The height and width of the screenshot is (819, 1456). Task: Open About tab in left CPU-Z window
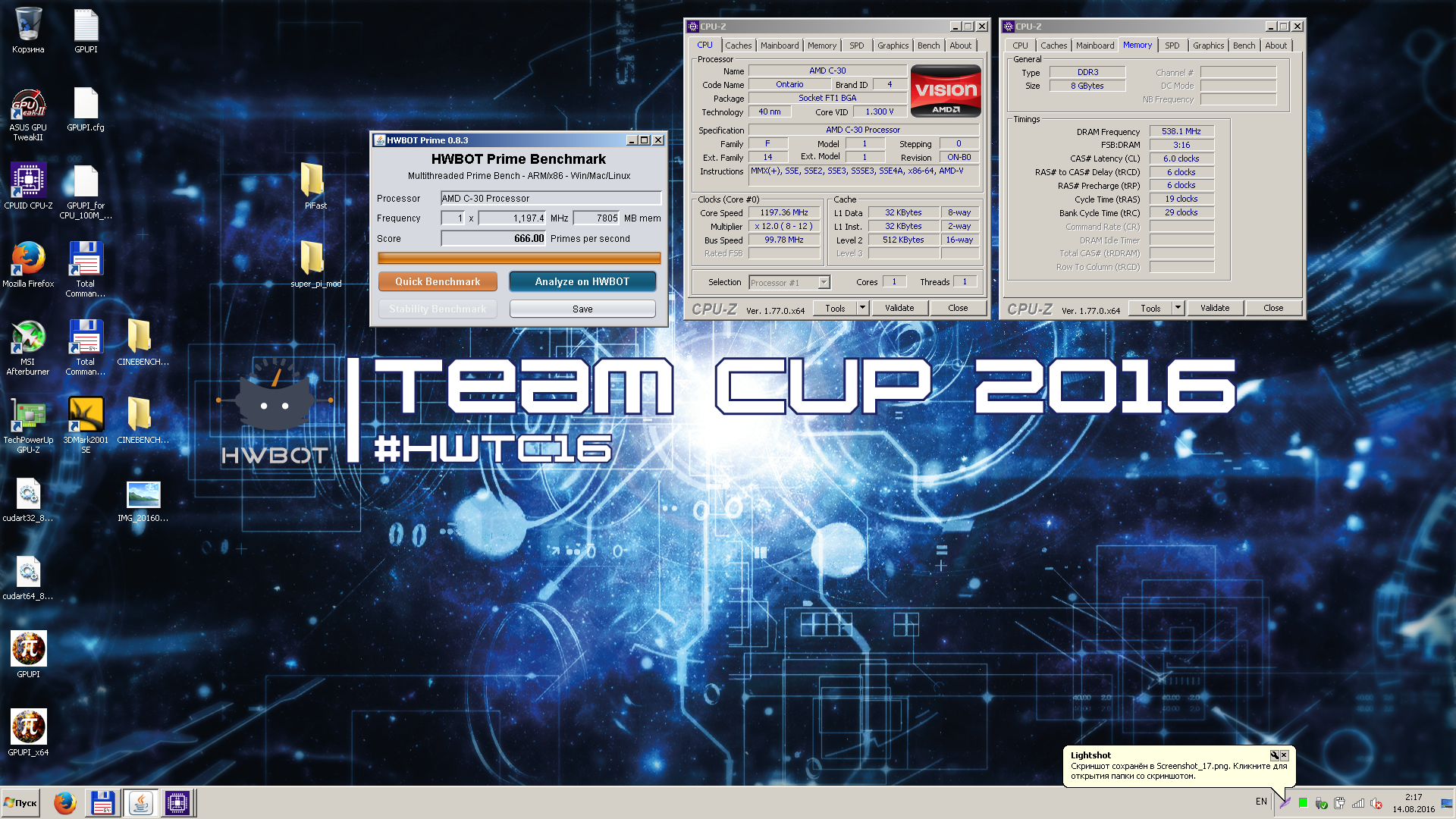[x=960, y=45]
